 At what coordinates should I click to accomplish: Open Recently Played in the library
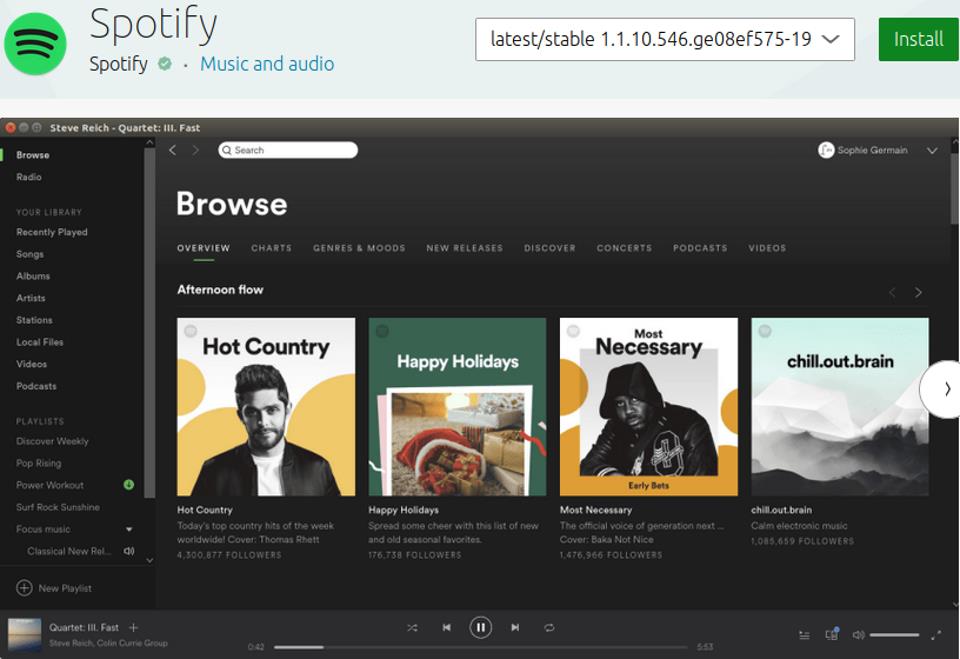(52, 232)
